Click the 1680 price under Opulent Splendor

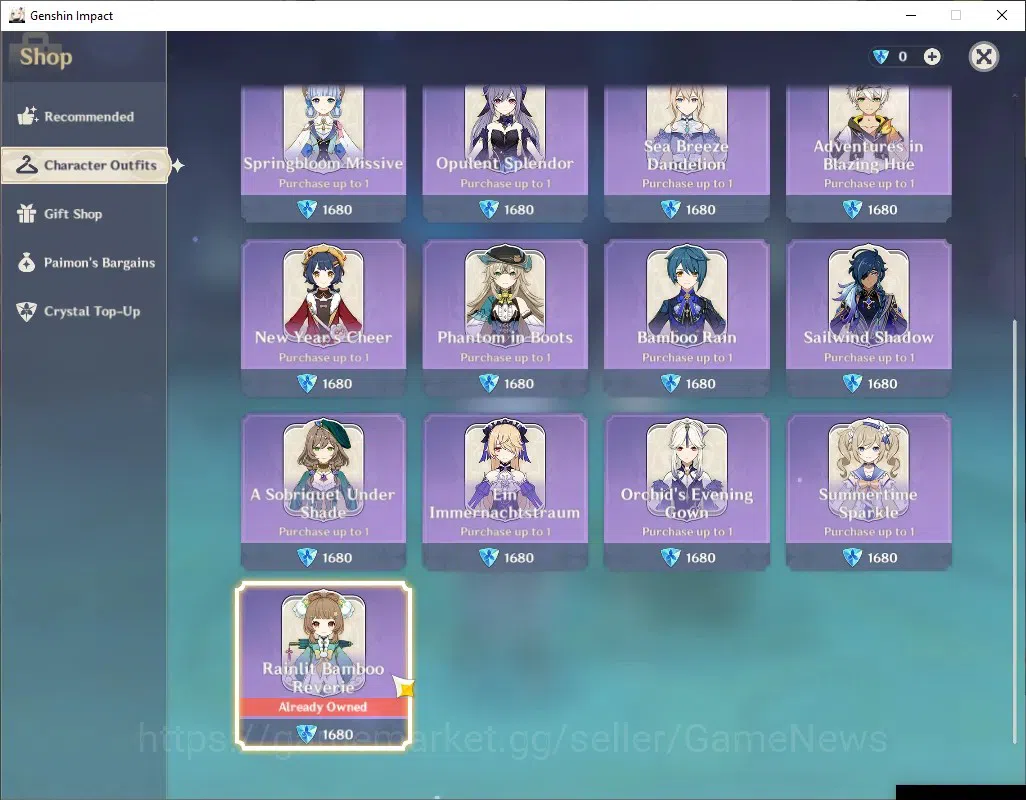[519, 209]
